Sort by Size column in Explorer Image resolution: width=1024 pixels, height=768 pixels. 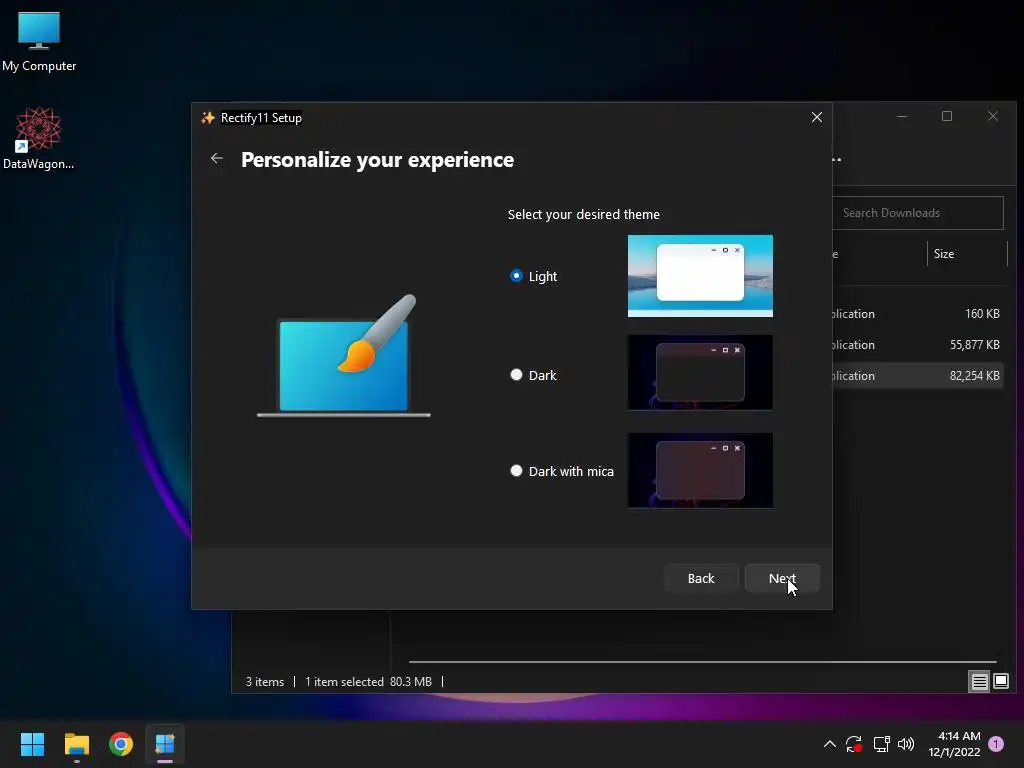[x=944, y=254]
